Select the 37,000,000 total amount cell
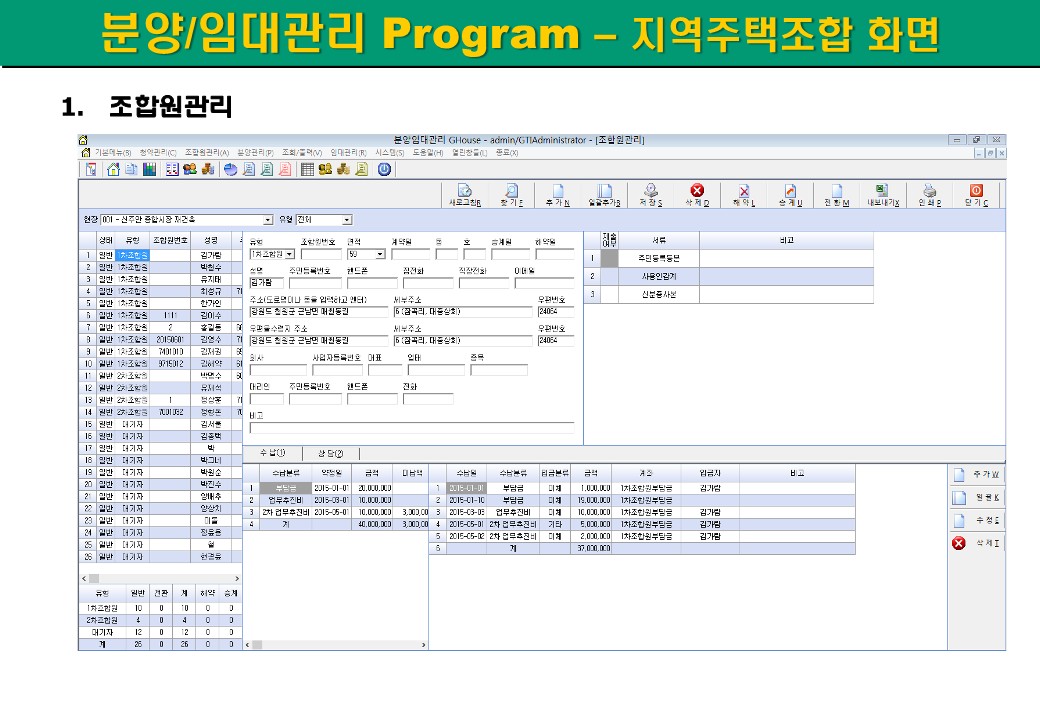 point(592,548)
